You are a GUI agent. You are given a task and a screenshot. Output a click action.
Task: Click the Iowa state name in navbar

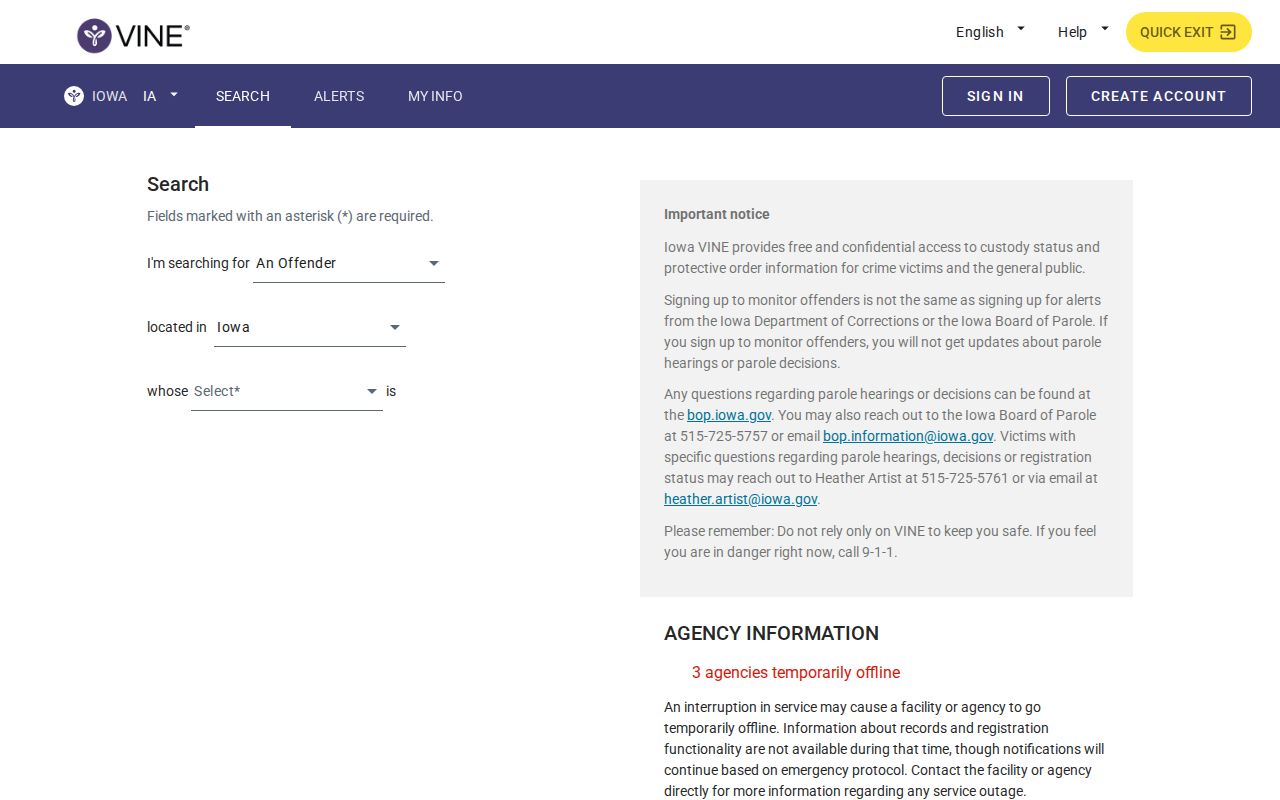pyautogui.click(x=109, y=96)
